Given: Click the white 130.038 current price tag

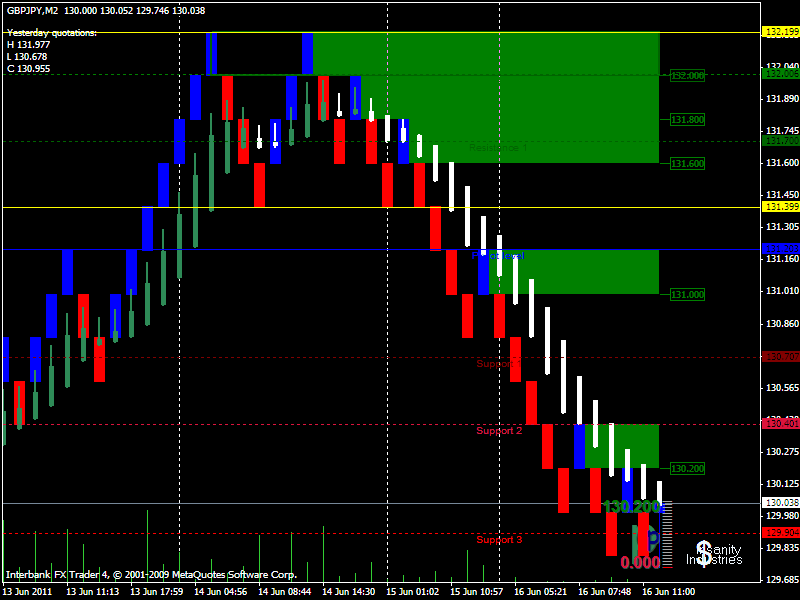Looking at the screenshot, I should [781, 503].
